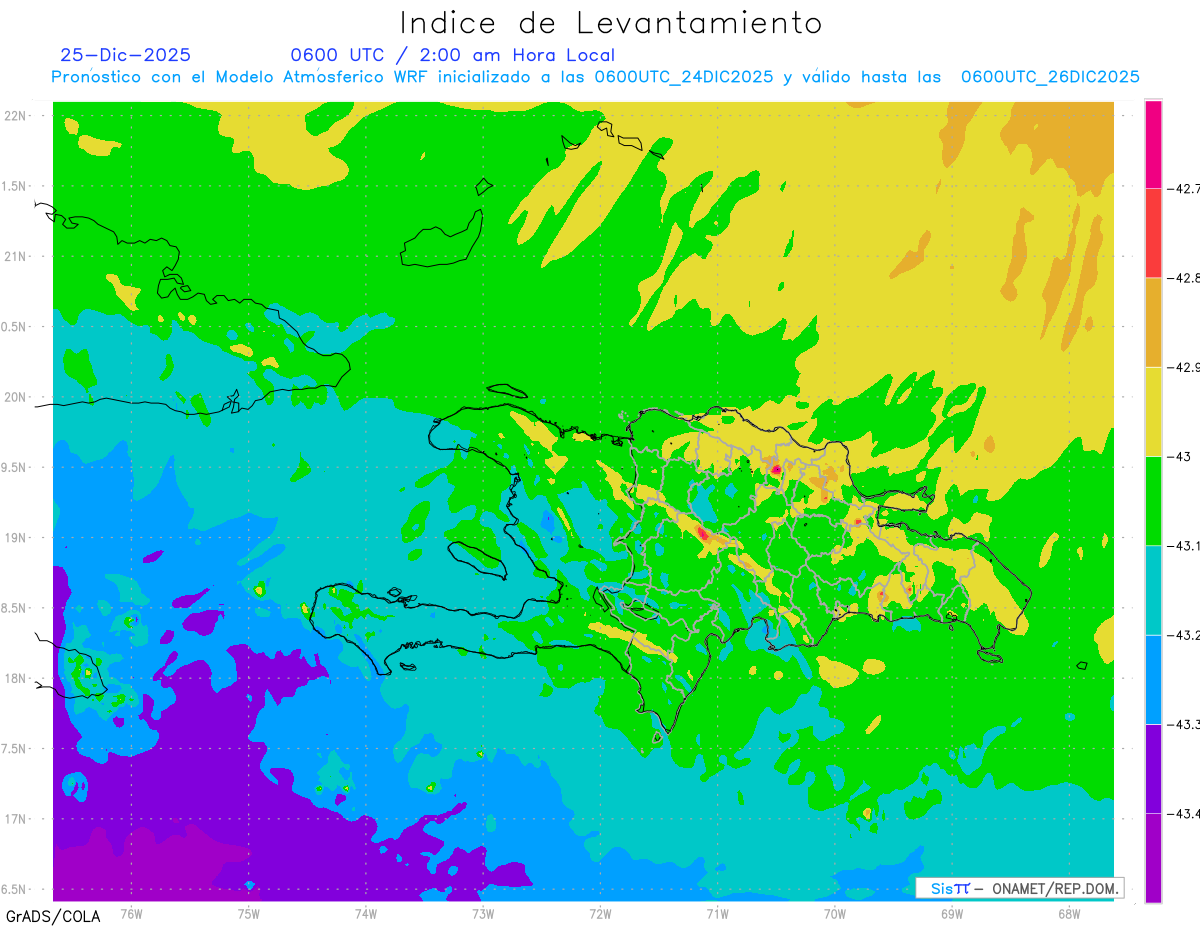Click the 73W longitude axis label
1200x927 pixels.
(483, 912)
